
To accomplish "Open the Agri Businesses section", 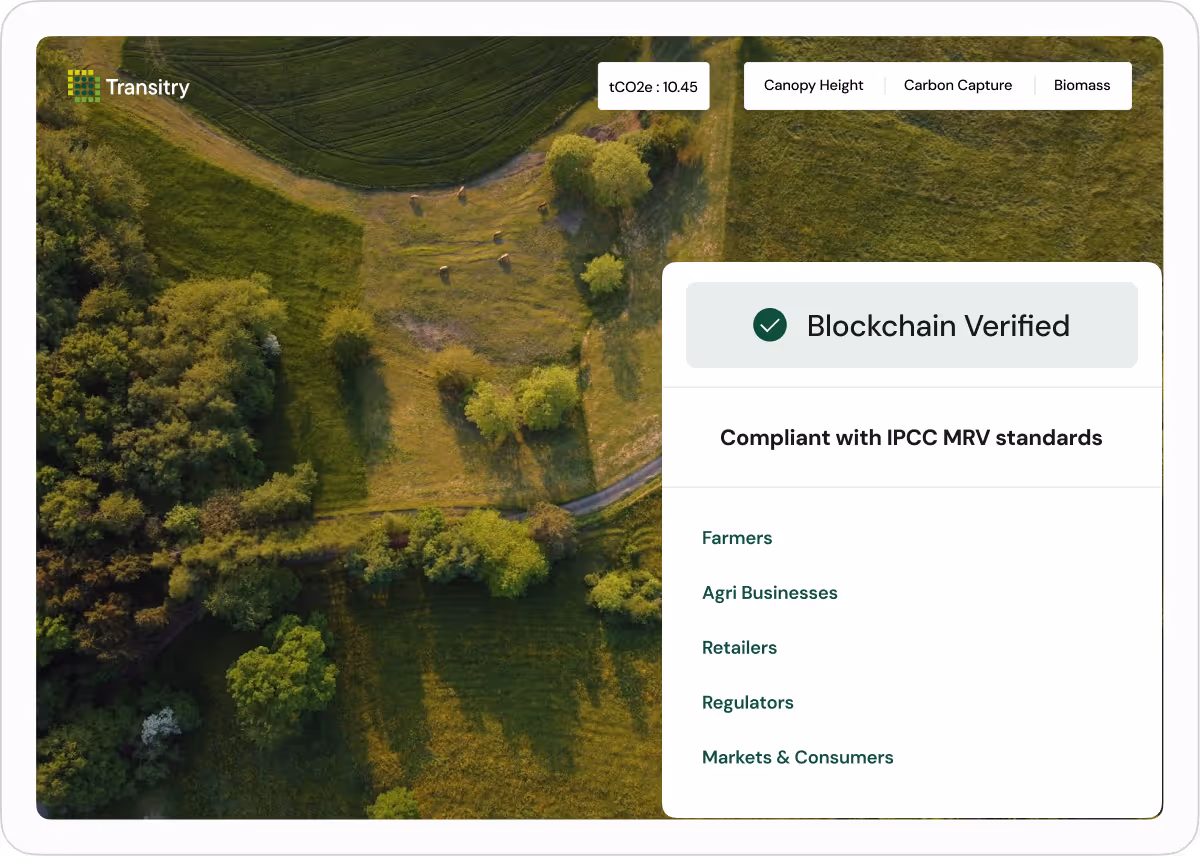I will click(770, 592).
